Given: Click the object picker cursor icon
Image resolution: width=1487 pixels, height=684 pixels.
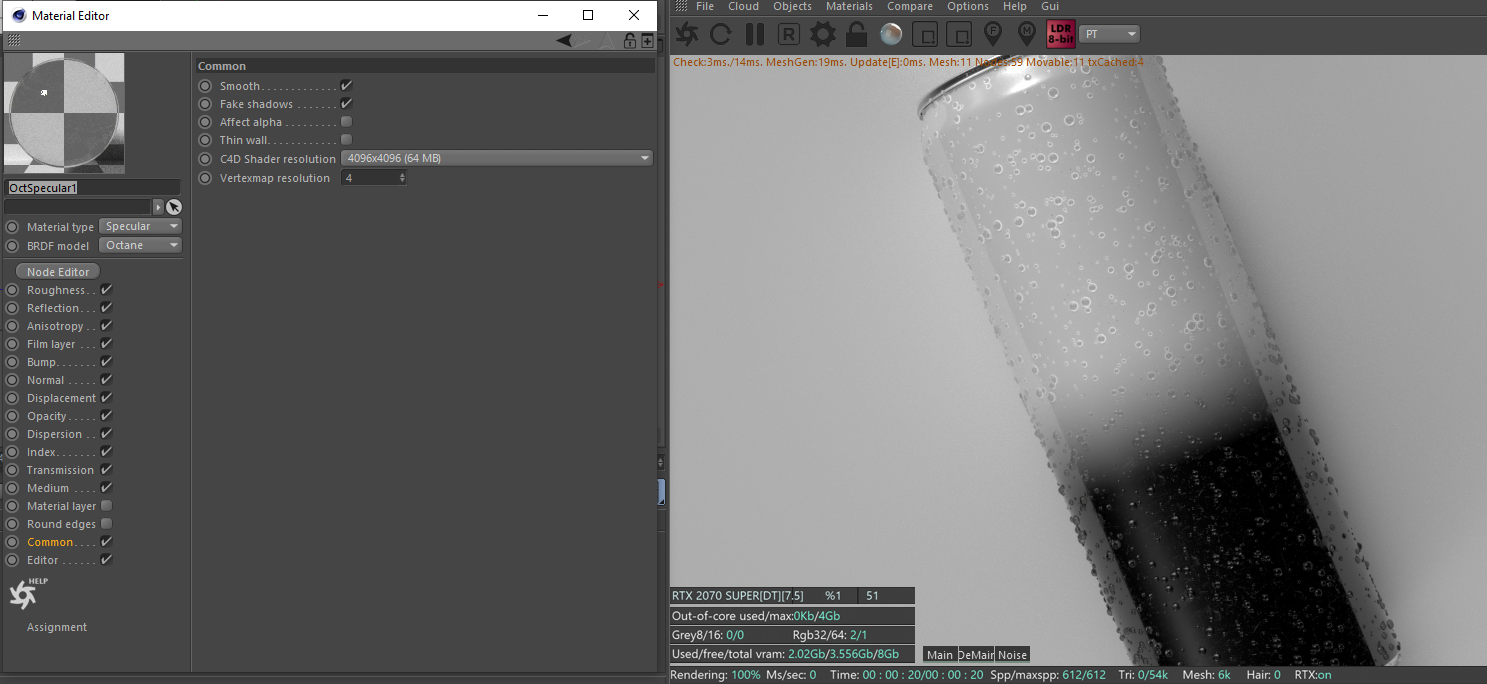Looking at the screenshot, I should tap(174, 207).
